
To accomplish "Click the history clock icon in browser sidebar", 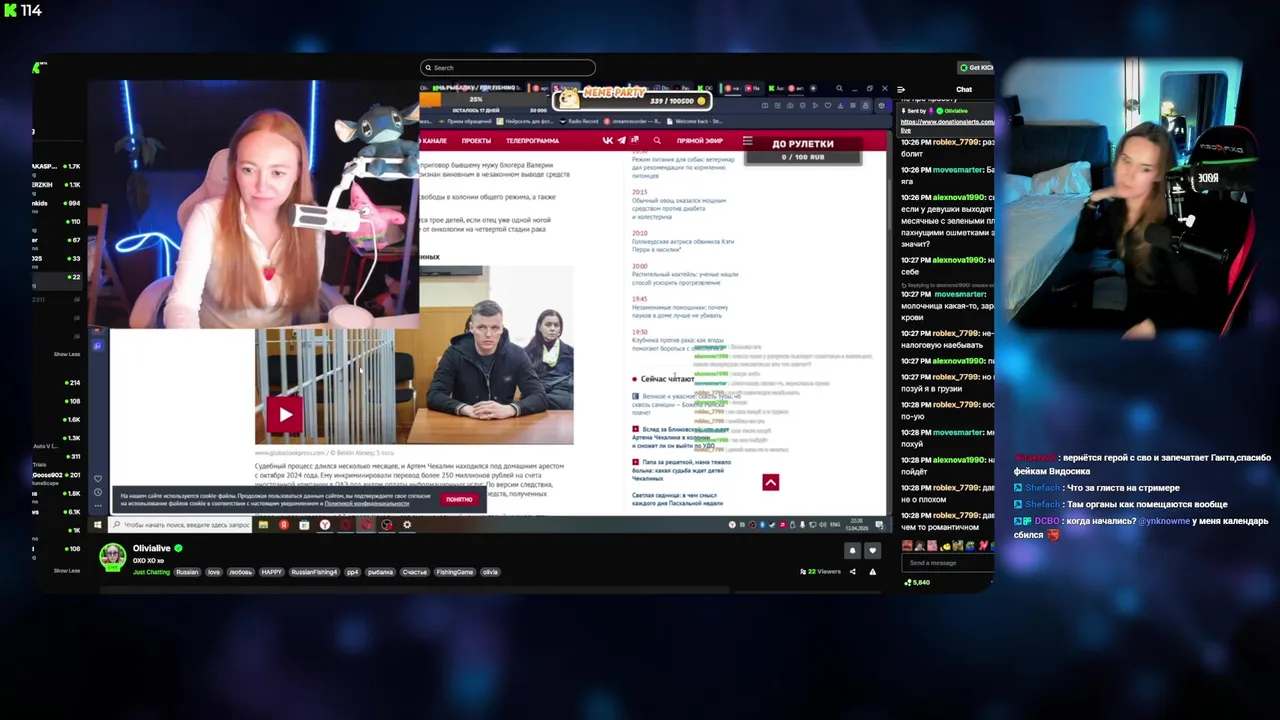I will [97, 492].
